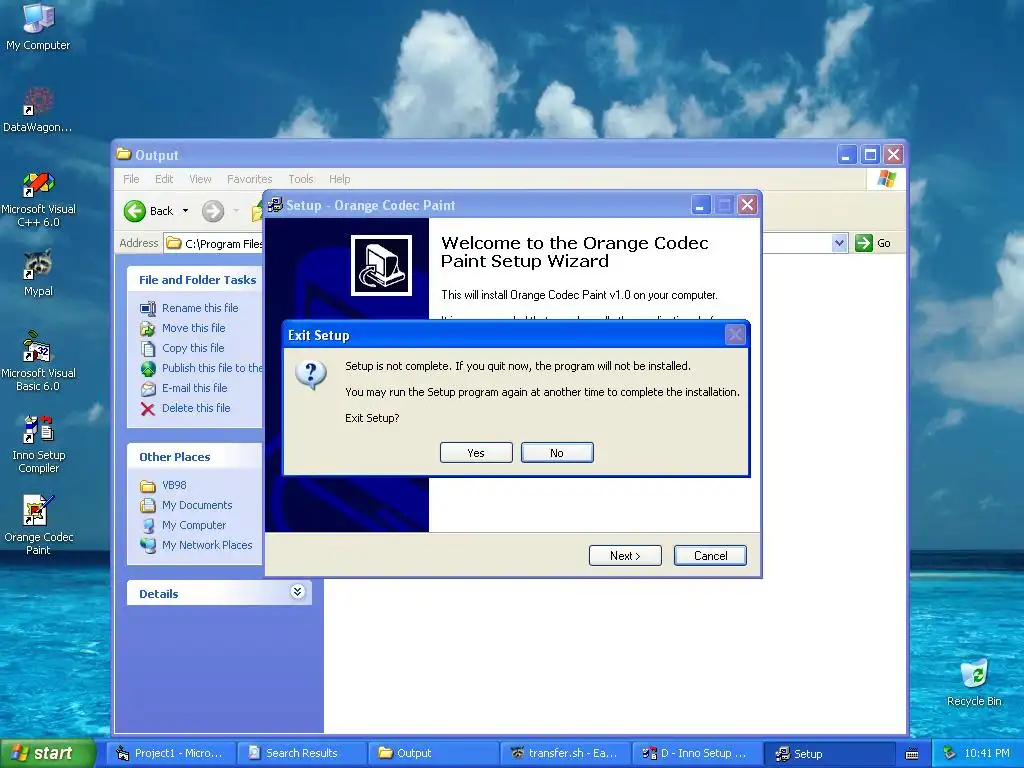Click the system tray network icon
The width and height of the screenshot is (1024, 768).
(x=949, y=754)
